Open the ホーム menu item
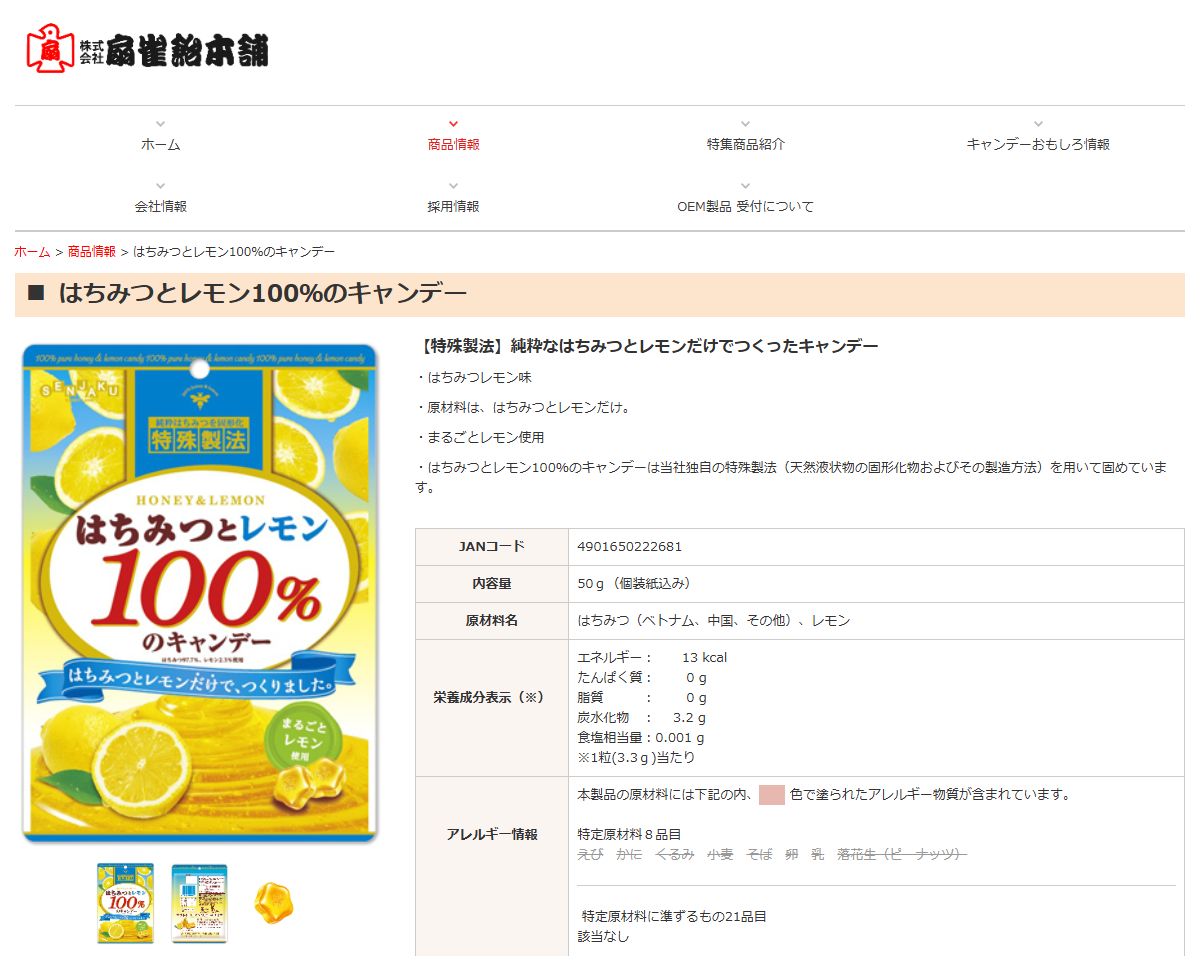The height and width of the screenshot is (956, 1193). click(x=161, y=145)
